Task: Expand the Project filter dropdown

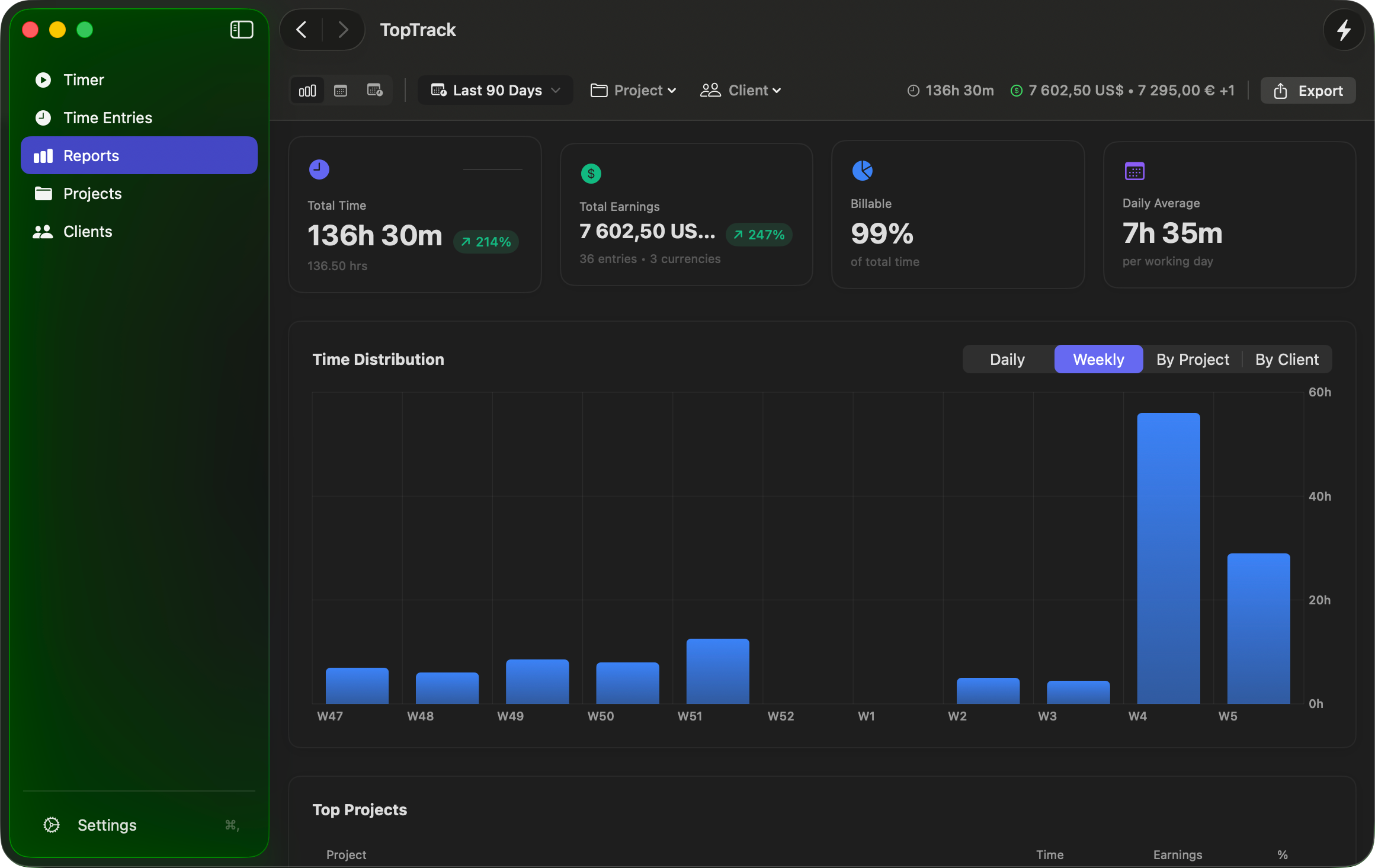Action: coord(633,90)
